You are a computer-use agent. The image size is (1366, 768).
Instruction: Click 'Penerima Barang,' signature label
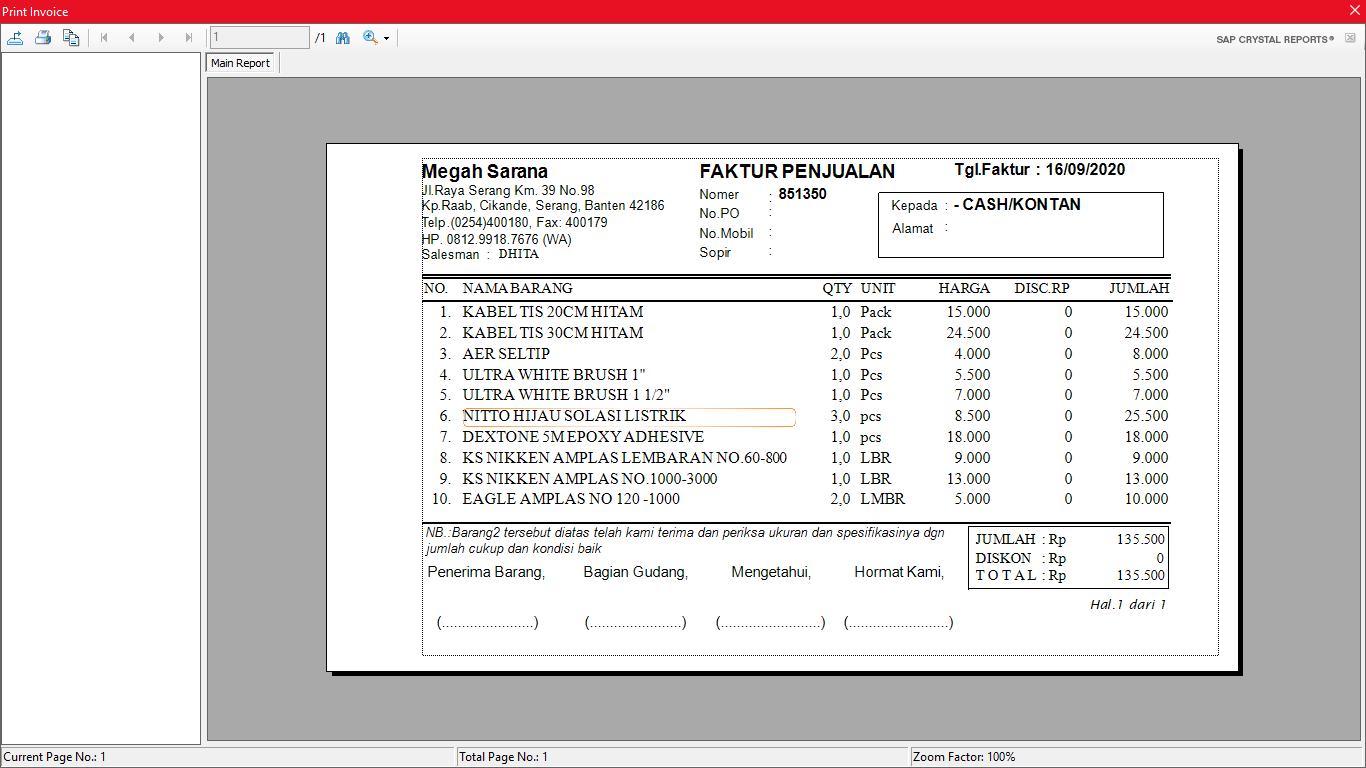pyautogui.click(x=486, y=572)
